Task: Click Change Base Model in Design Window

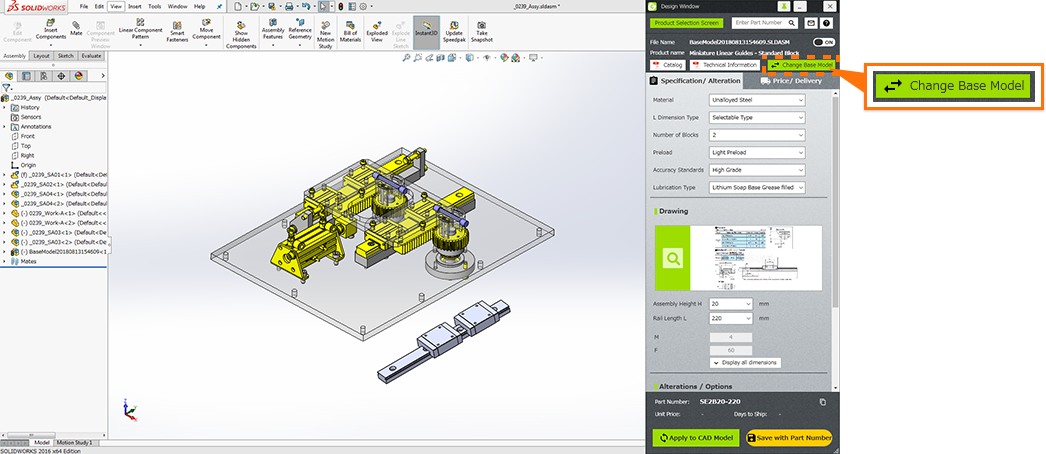Action: pos(801,65)
